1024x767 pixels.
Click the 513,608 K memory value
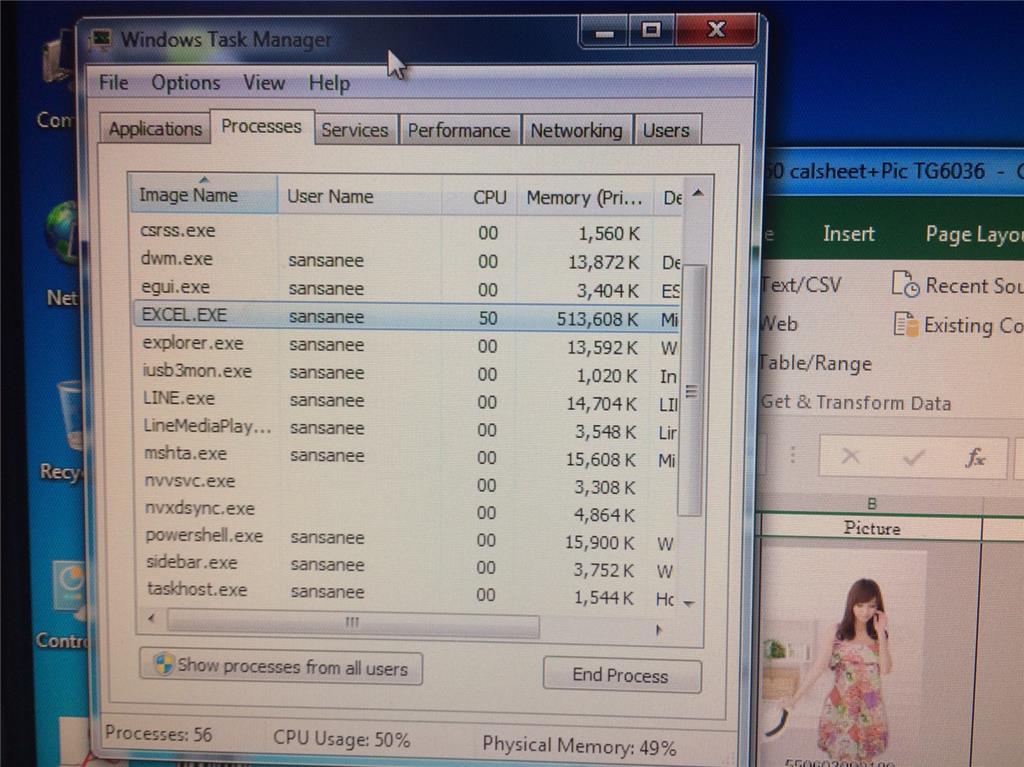[x=597, y=319]
